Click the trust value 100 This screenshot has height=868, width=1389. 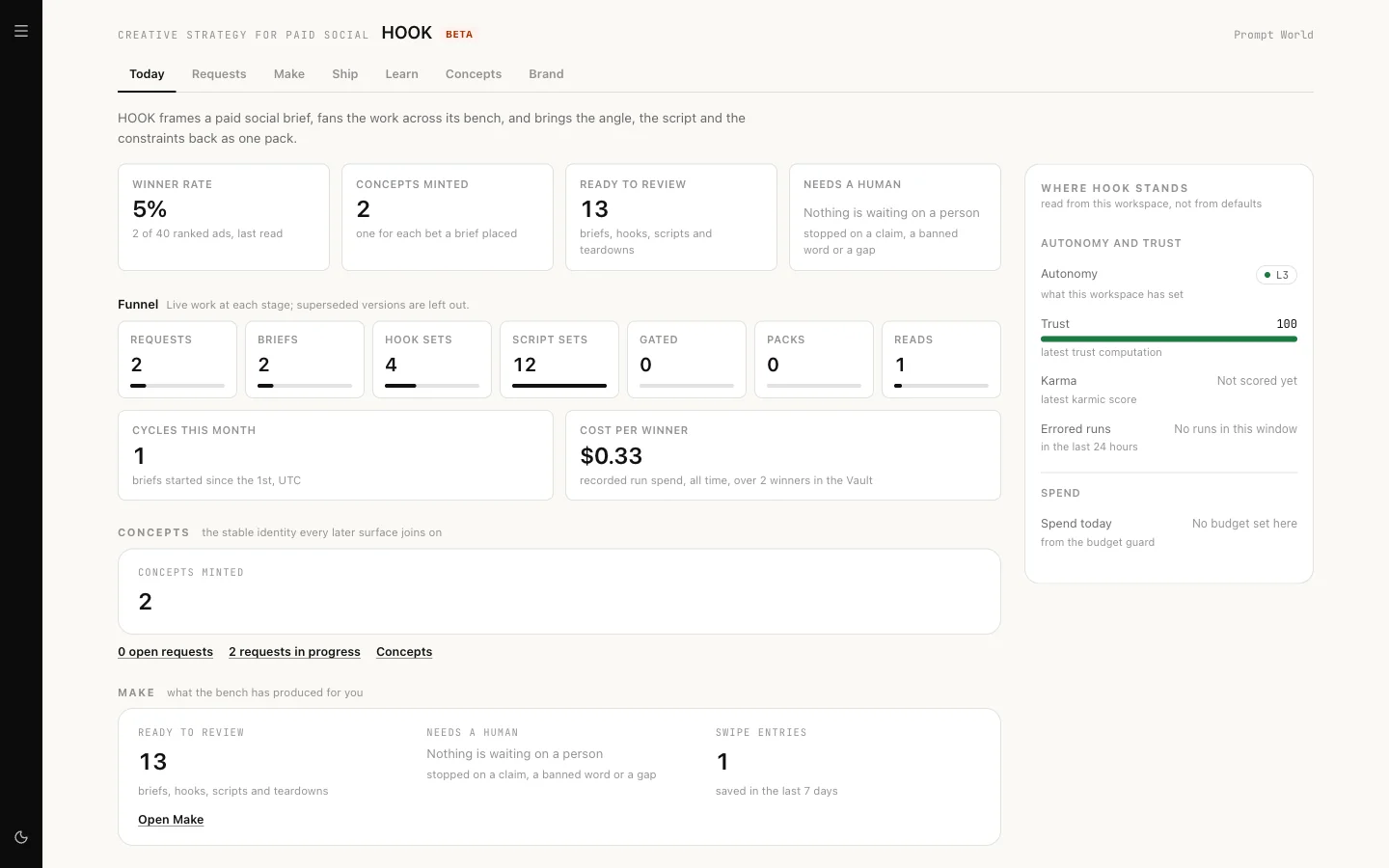point(1287,324)
